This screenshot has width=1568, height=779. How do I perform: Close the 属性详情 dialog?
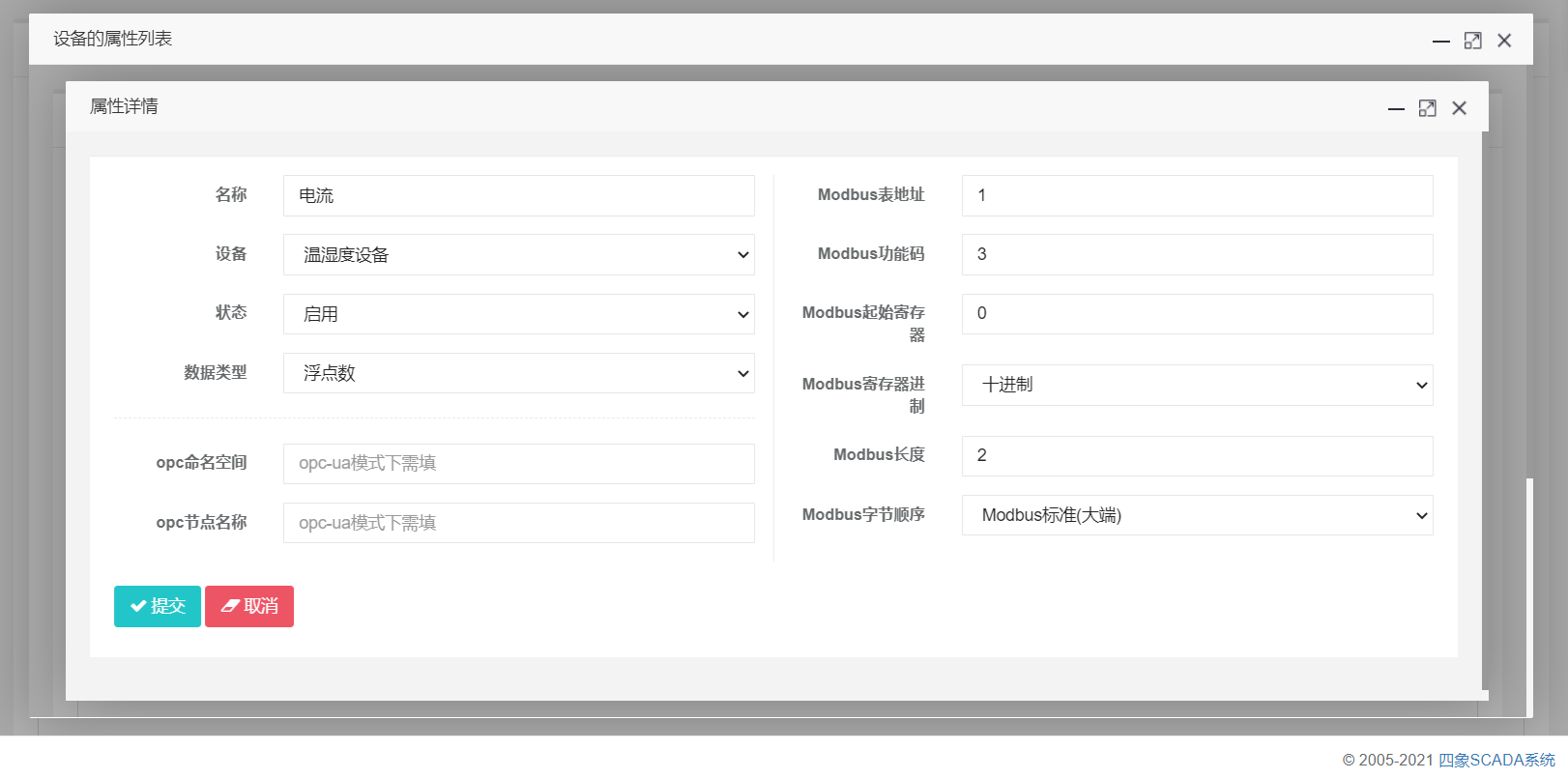[x=1459, y=108]
